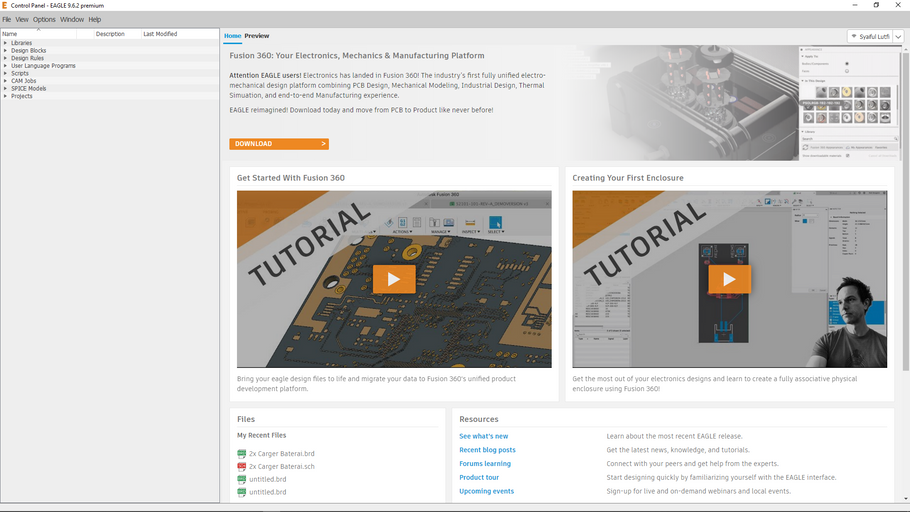Play the Get Started With Fusion 360 video

pyautogui.click(x=393, y=279)
